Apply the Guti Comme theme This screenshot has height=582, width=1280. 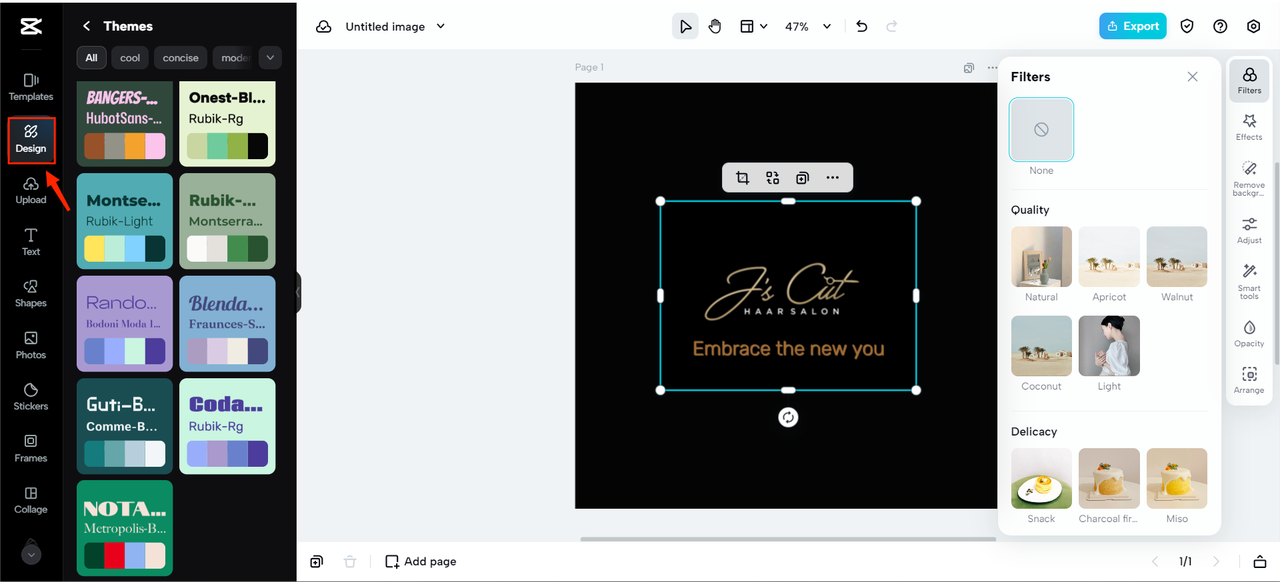[x=125, y=426]
